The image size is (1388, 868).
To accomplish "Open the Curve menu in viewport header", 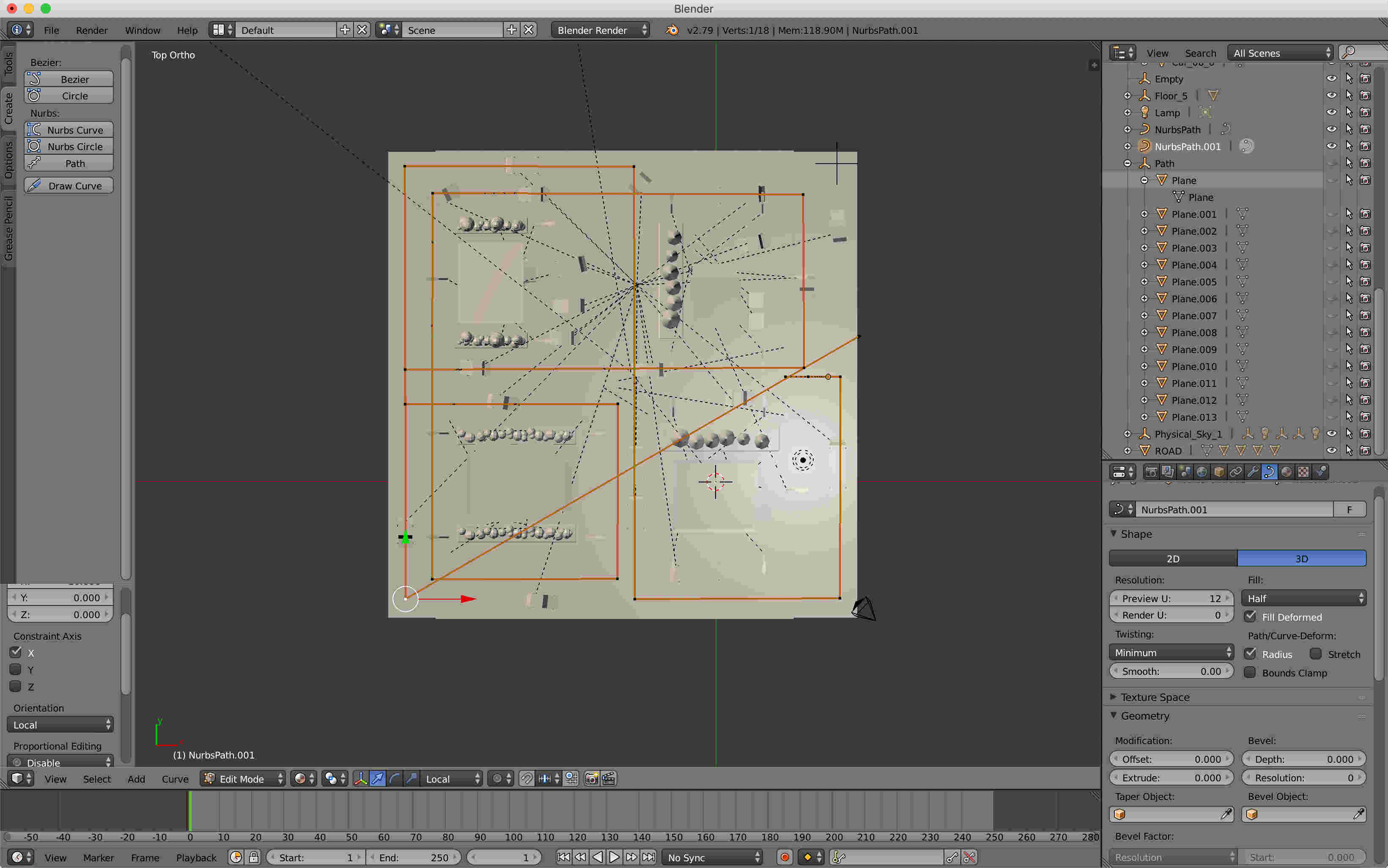I will 175,778.
